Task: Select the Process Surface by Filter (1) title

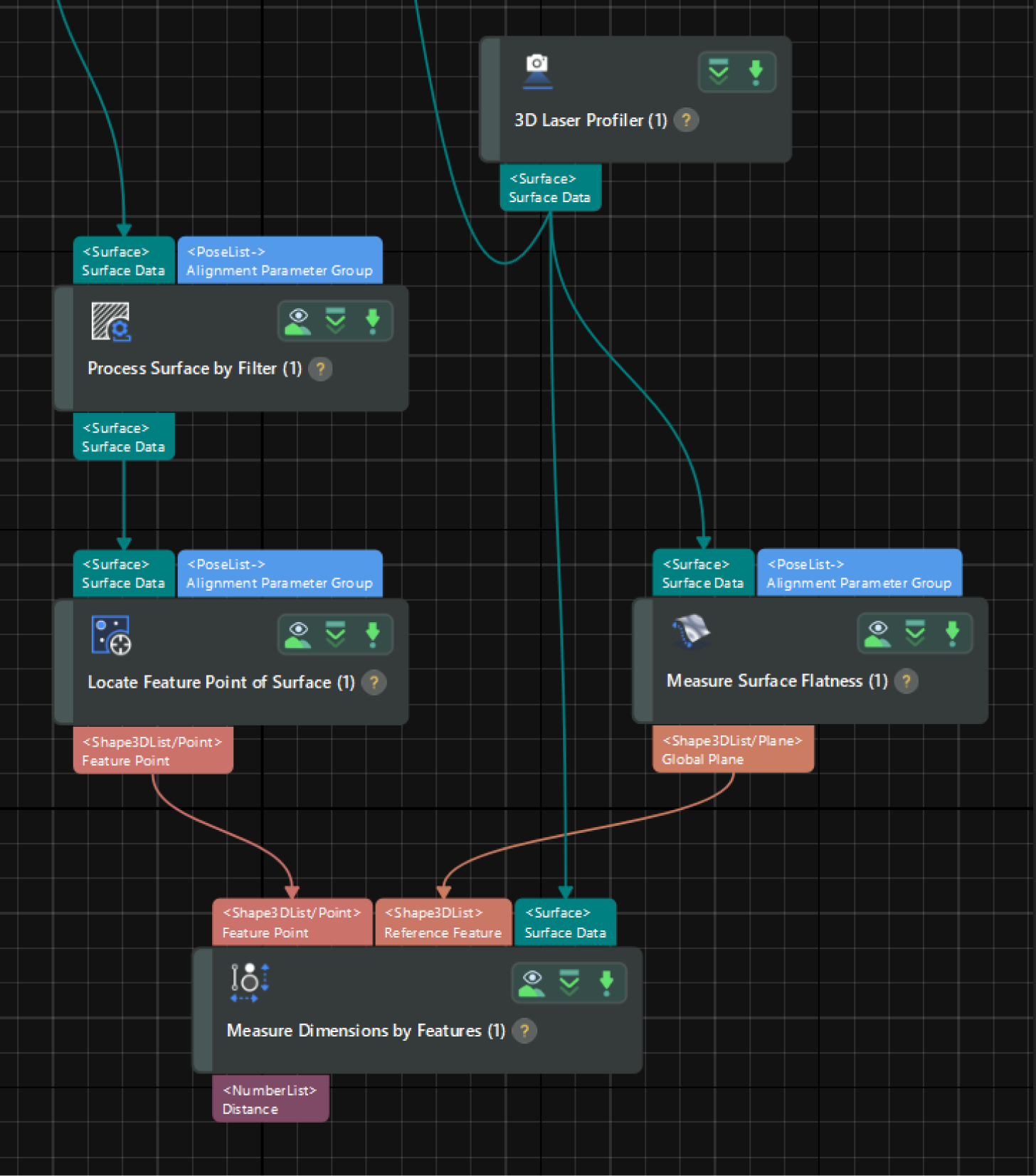Action: [x=194, y=369]
